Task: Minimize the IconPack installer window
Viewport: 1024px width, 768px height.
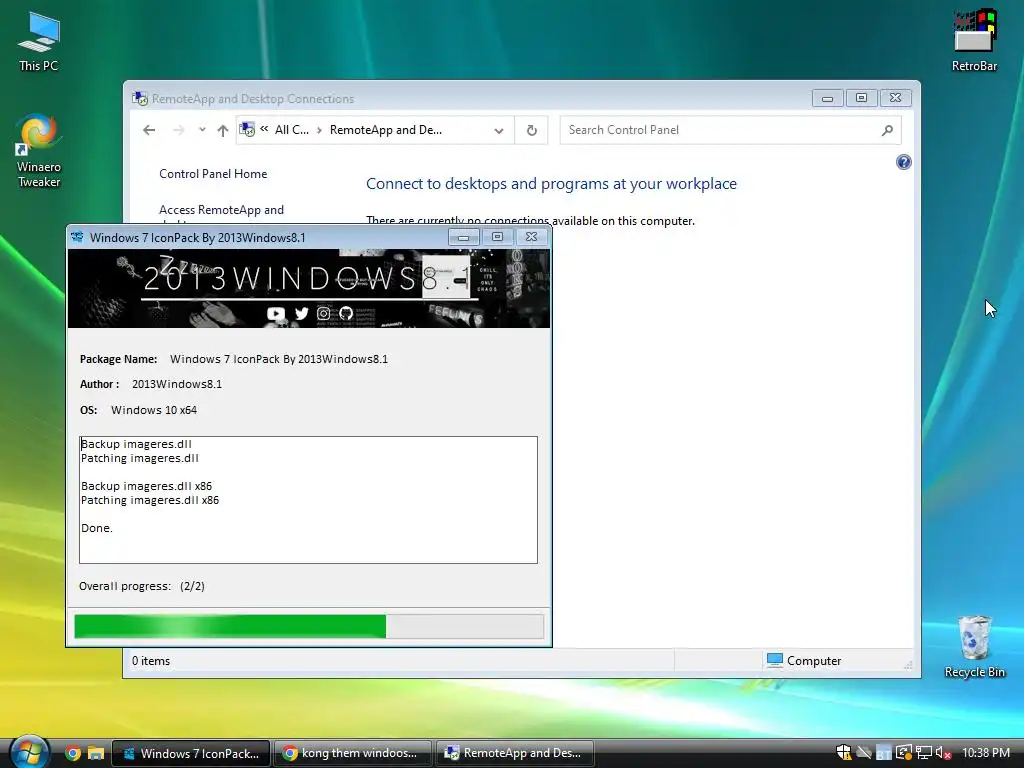Action: point(464,237)
